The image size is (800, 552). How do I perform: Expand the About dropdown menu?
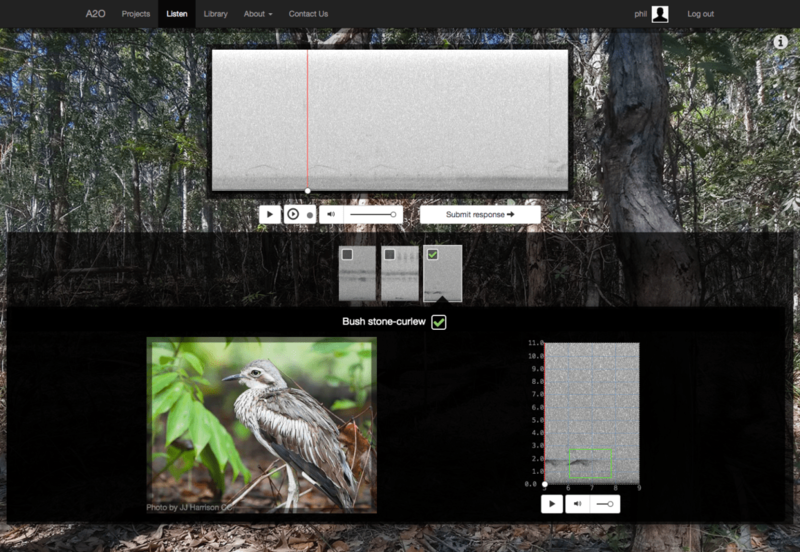[259, 14]
